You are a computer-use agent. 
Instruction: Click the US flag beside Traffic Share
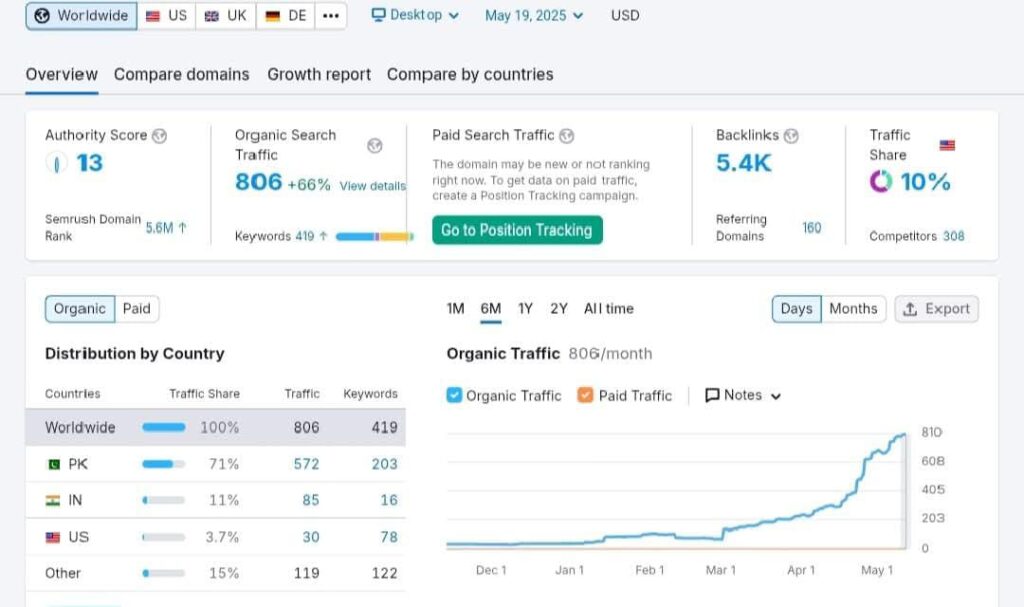point(947,145)
